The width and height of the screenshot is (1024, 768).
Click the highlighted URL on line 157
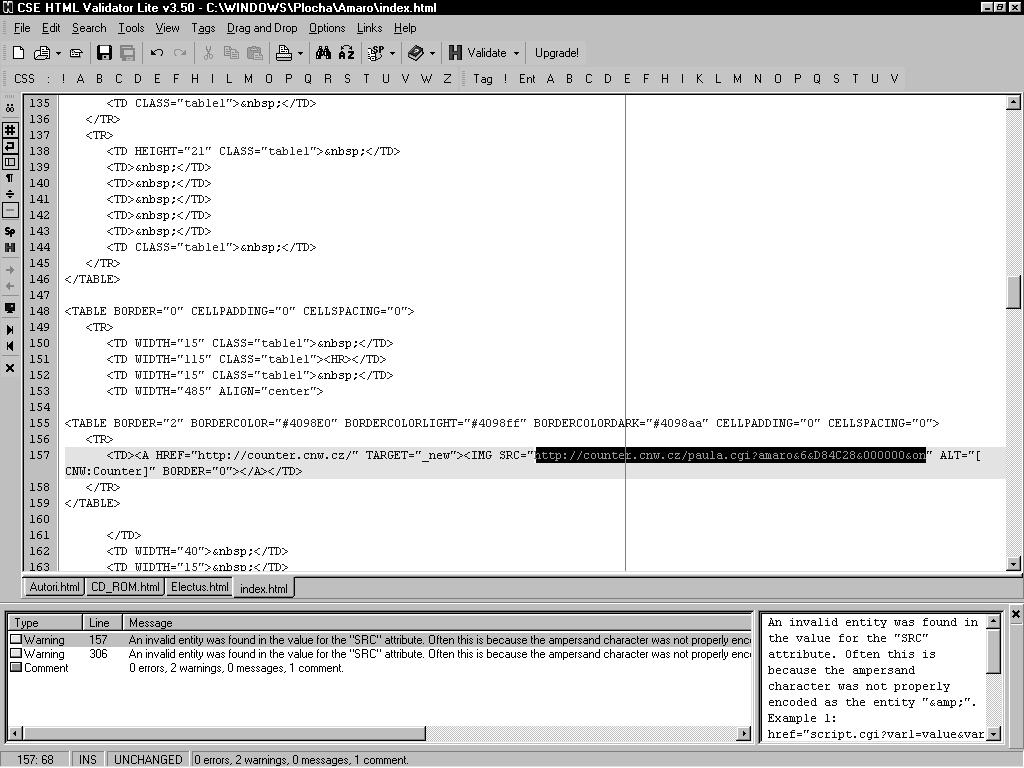[x=731, y=455]
